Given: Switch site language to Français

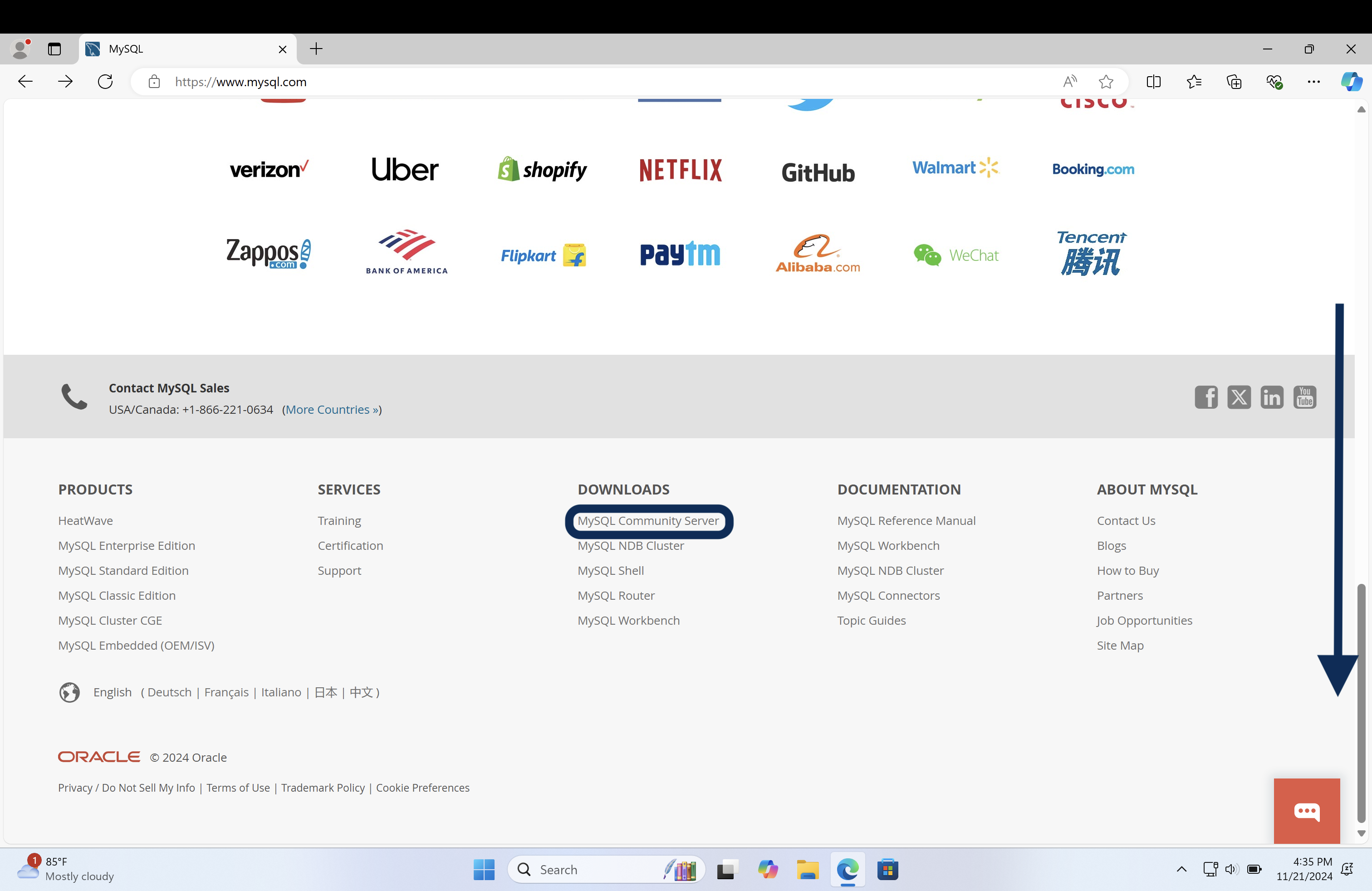Looking at the screenshot, I should (226, 692).
